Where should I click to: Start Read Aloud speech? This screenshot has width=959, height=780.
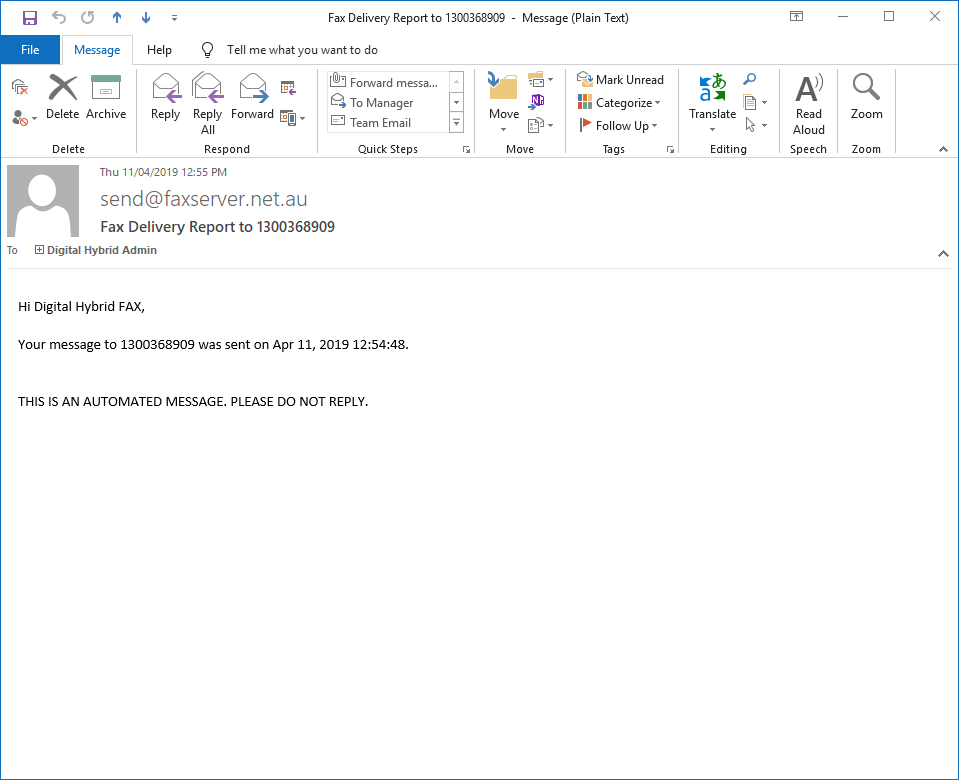(809, 104)
